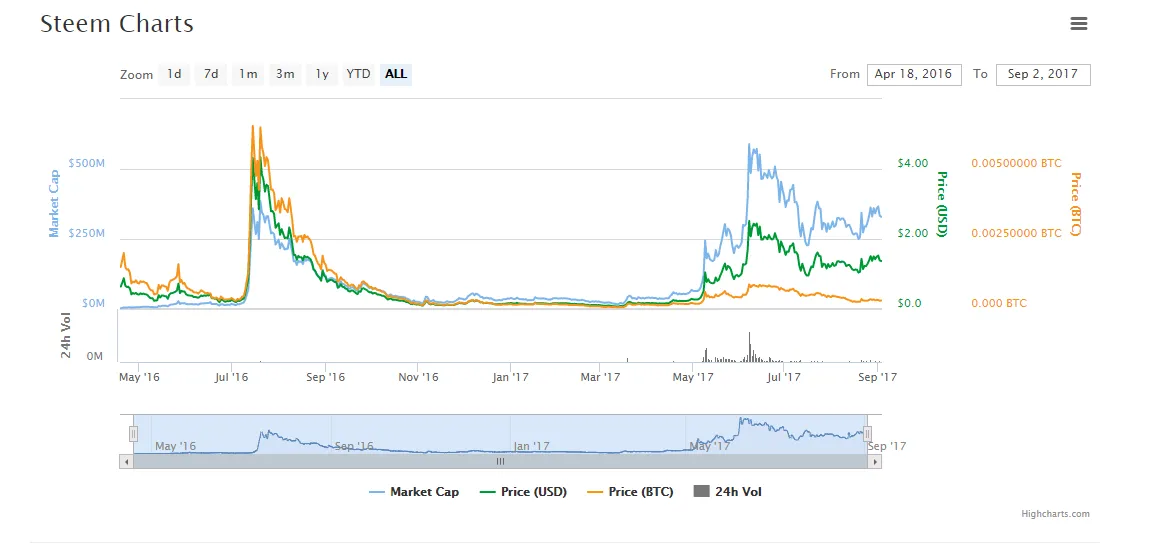Click the navigator scrollbar left arrow
Screen dimensions: 1154x545
[x=126, y=462]
